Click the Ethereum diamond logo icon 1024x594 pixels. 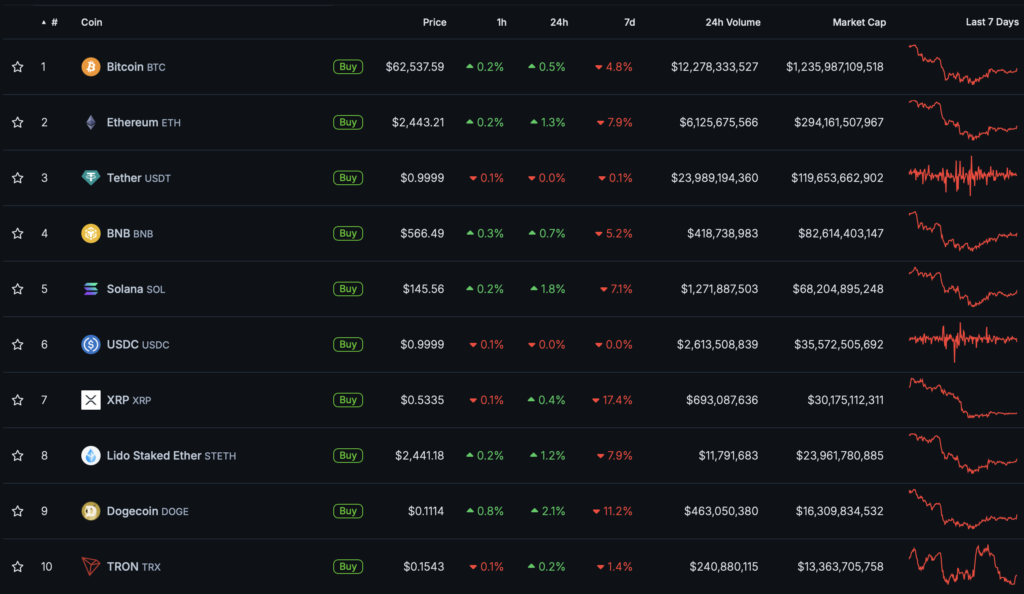pyautogui.click(x=91, y=123)
